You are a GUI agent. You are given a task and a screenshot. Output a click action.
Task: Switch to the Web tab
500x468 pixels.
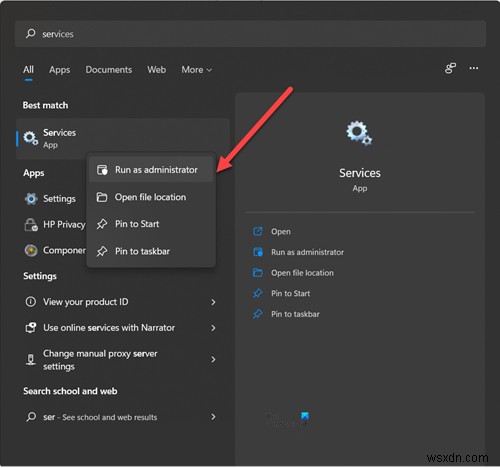tap(157, 70)
